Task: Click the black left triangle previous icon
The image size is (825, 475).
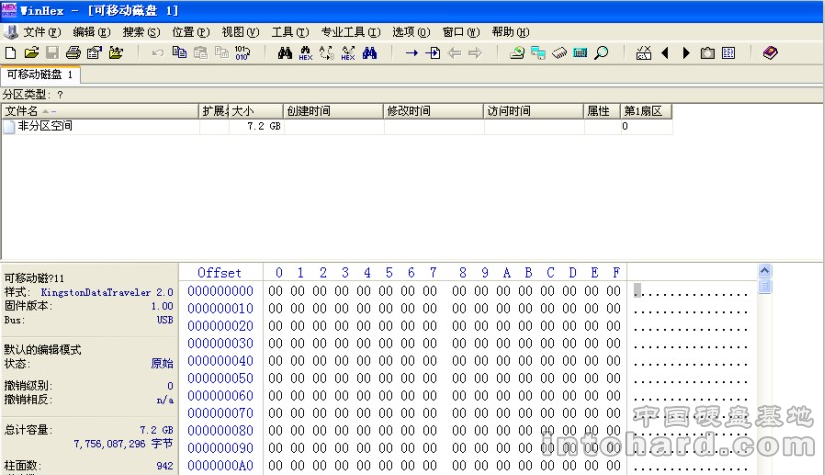Action: coord(665,53)
